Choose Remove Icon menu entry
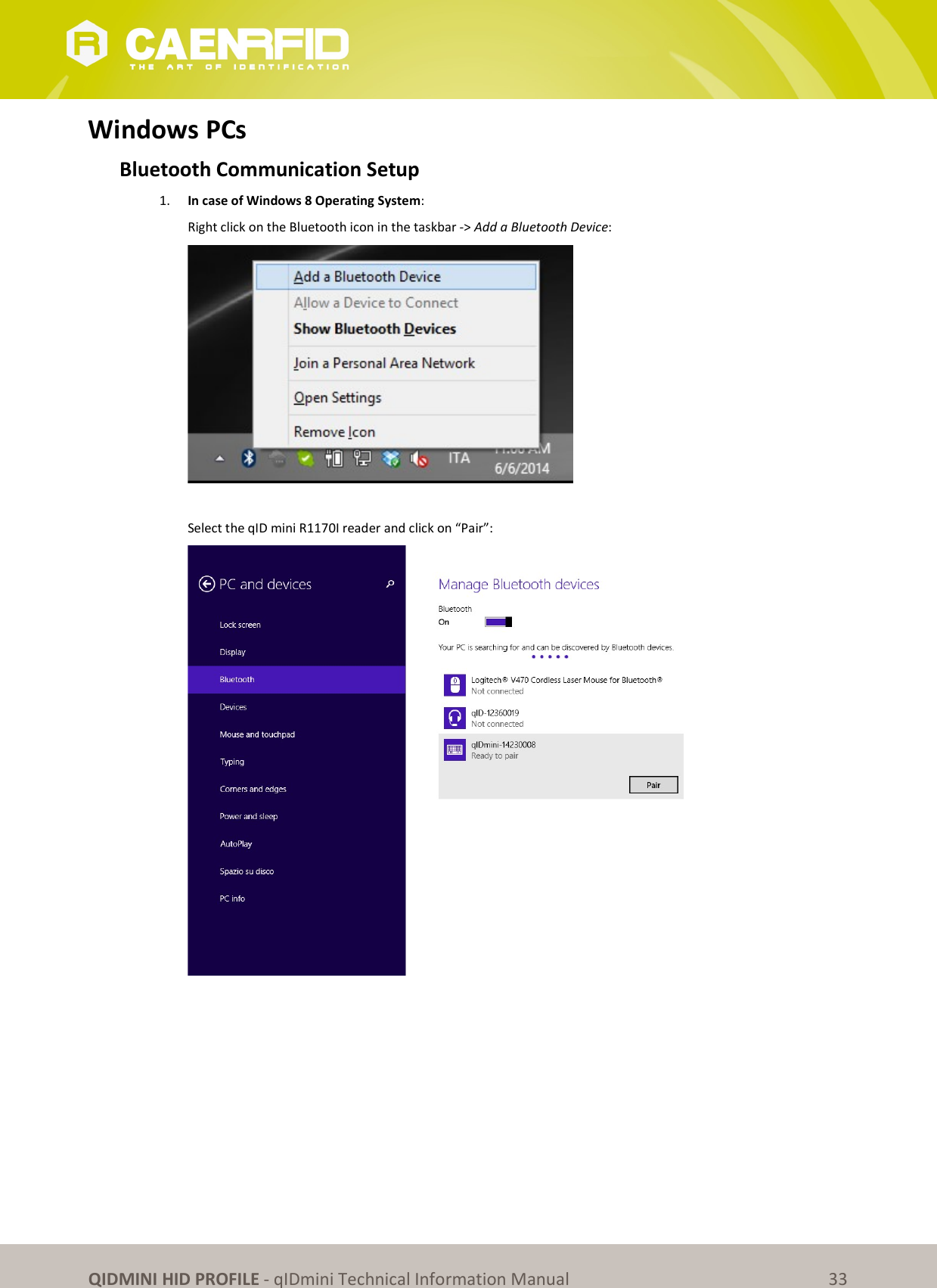 pos(396,432)
